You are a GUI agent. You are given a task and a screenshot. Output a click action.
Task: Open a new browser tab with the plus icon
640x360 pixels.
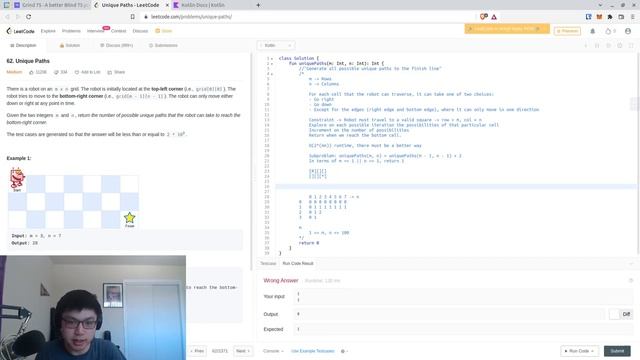pos(258,5)
